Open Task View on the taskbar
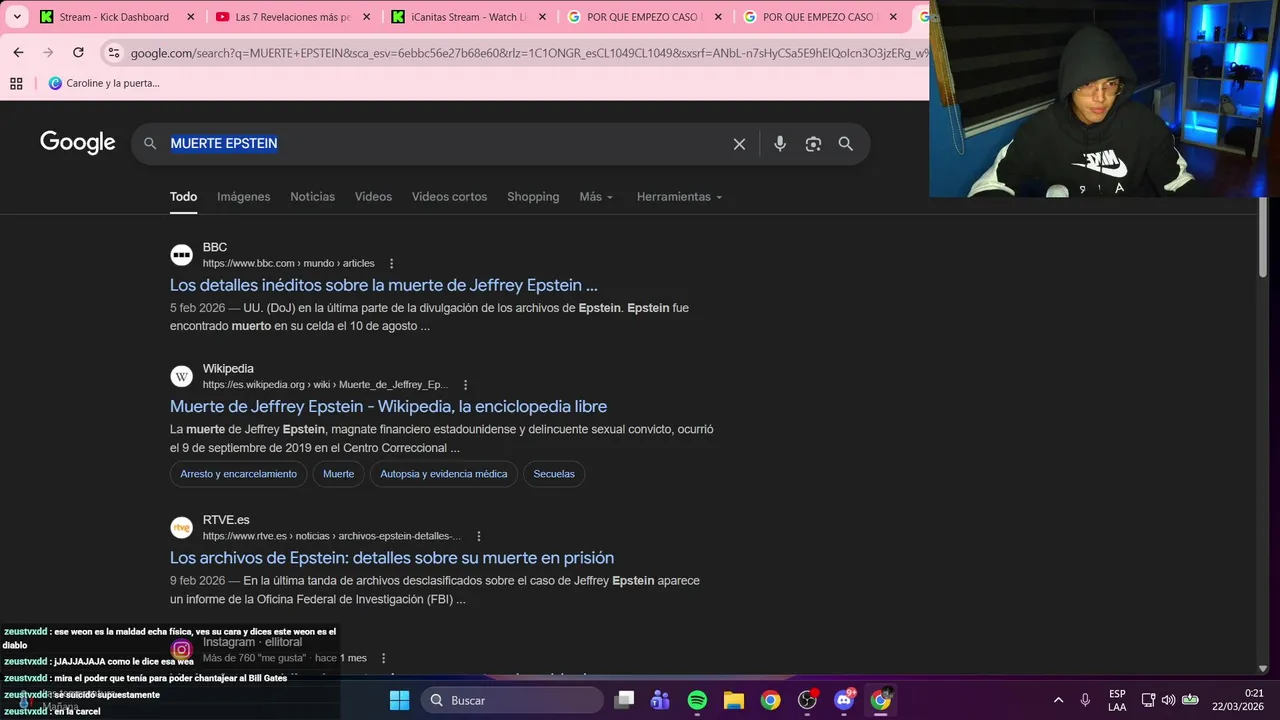 [x=624, y=700]
